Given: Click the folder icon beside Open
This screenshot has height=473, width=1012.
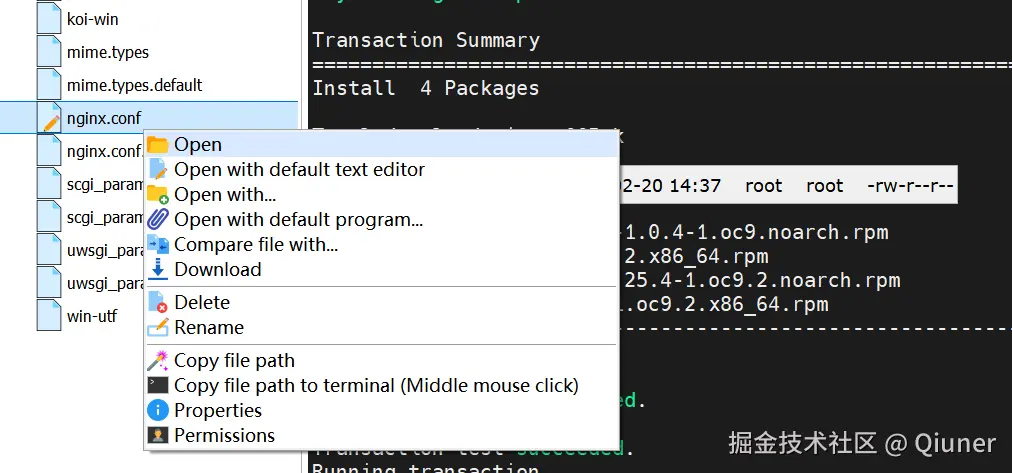Looking at the screenshot, I should pyautogui.click(x=157, y=145).
